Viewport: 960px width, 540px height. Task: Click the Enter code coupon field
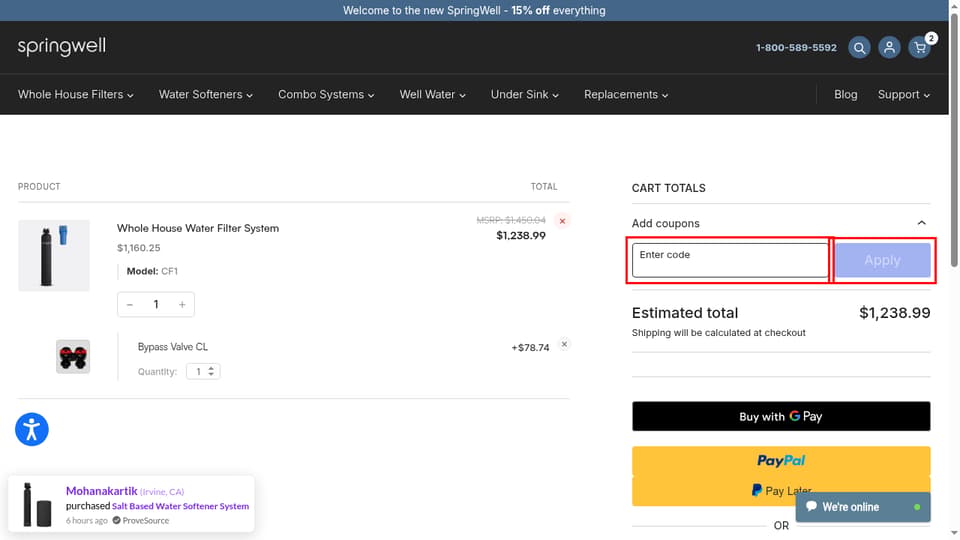pos(730,260)
